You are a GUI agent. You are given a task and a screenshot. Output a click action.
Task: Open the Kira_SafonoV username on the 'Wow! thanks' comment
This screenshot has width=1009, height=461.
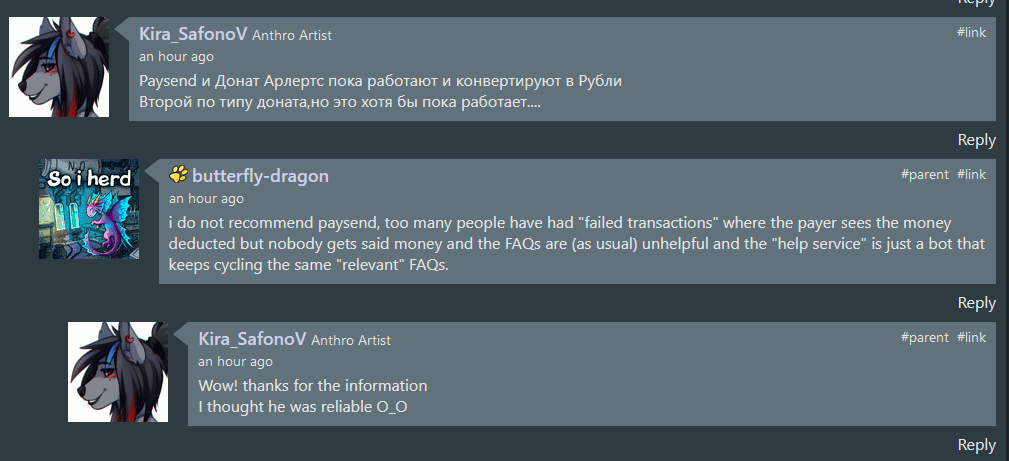click(x=252, y=339)
